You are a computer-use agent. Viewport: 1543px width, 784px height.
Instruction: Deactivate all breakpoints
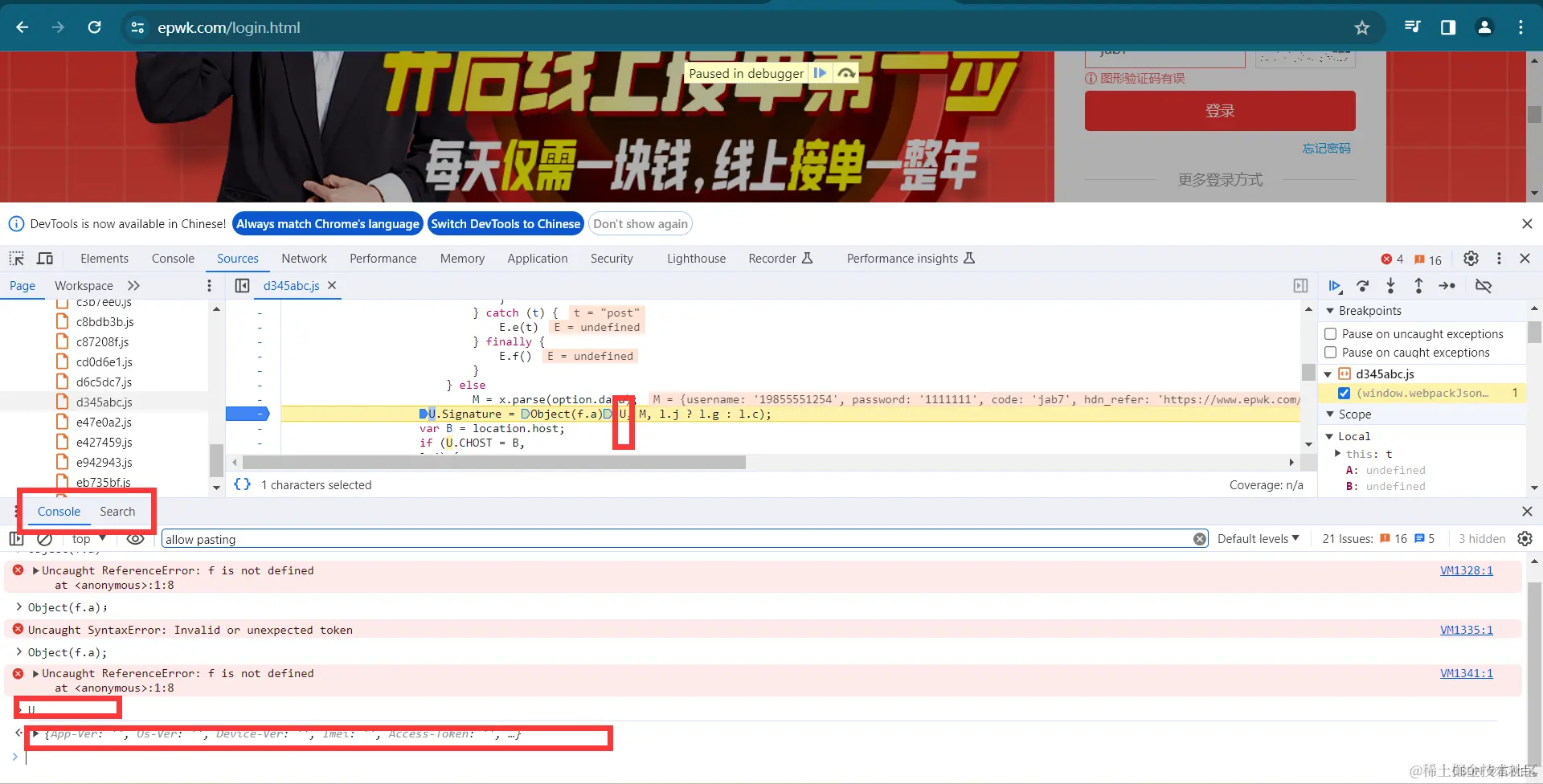pos(1484,286)
